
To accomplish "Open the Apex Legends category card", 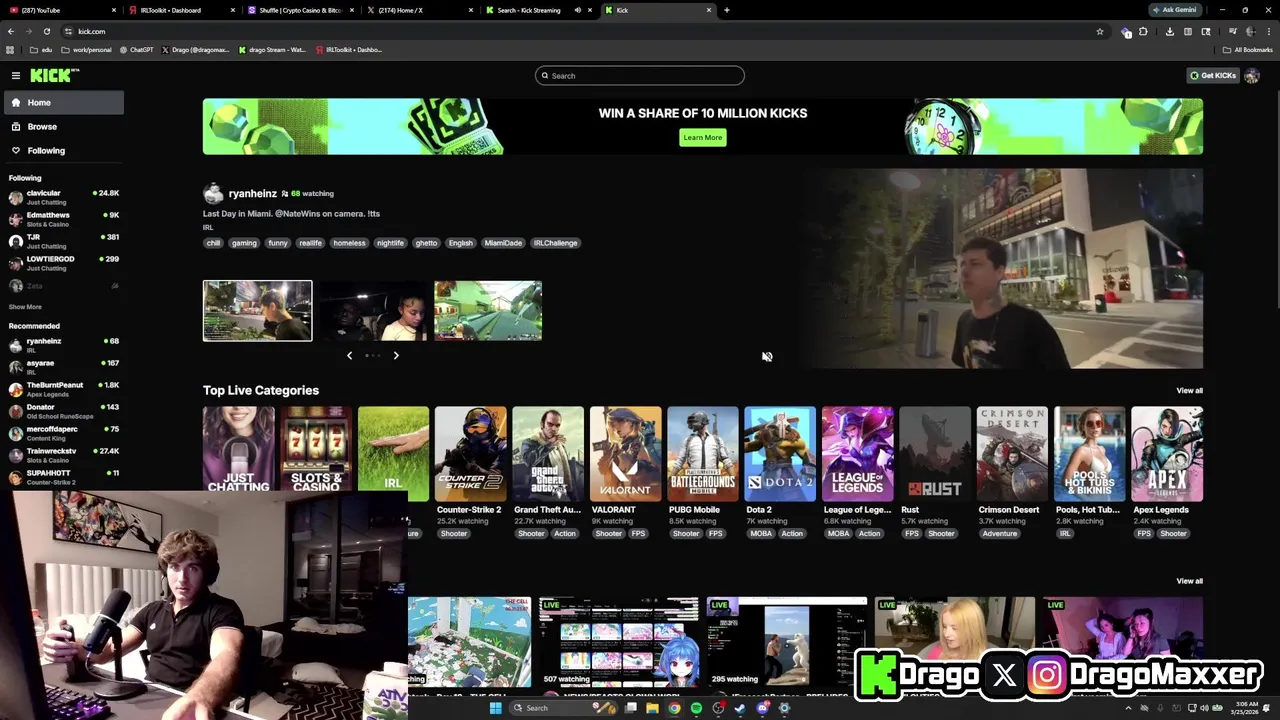I will [1167, 453].
